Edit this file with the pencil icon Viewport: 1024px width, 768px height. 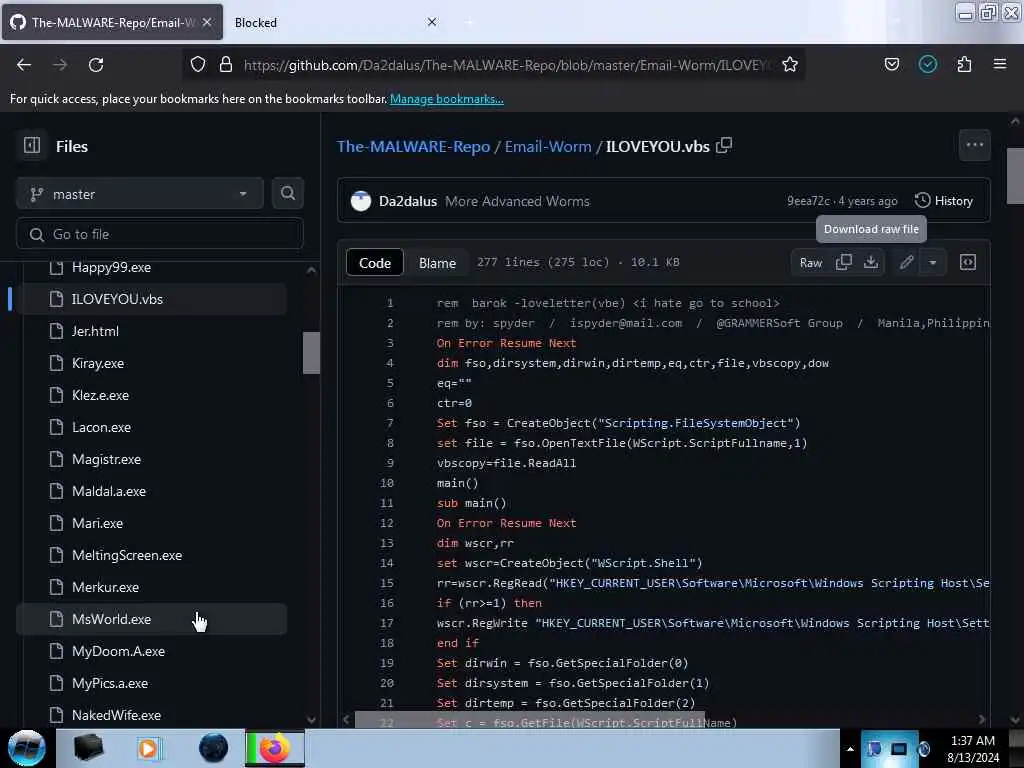[906, 263]
